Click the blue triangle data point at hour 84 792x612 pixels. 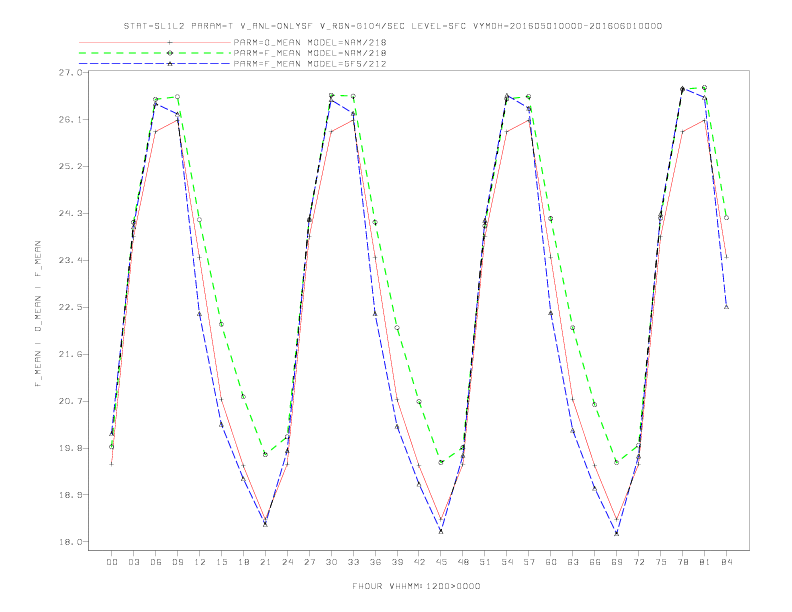[x=726, y=307]
